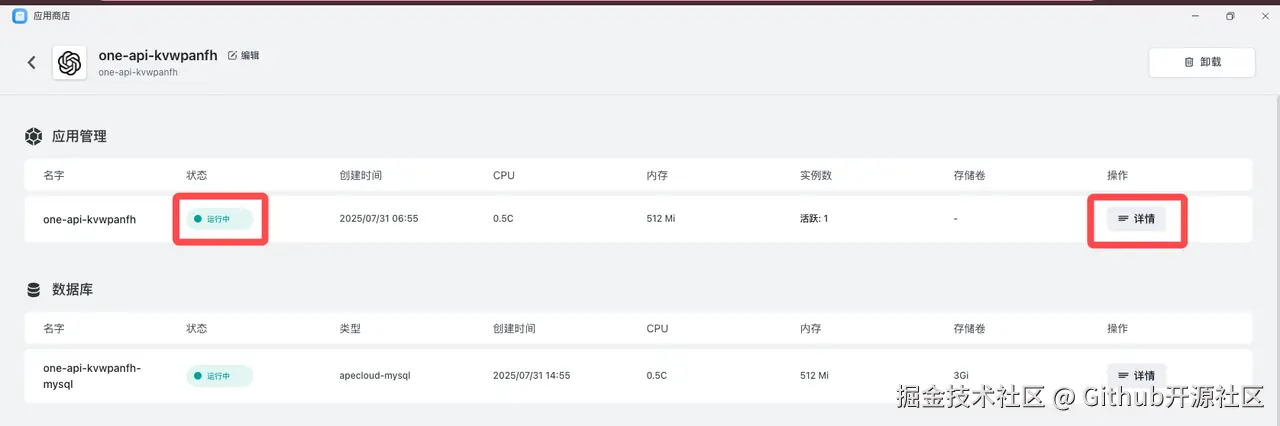
Task: Open 详情 for the one-api-kvwpanfh application row
Action: [1136, 219]
